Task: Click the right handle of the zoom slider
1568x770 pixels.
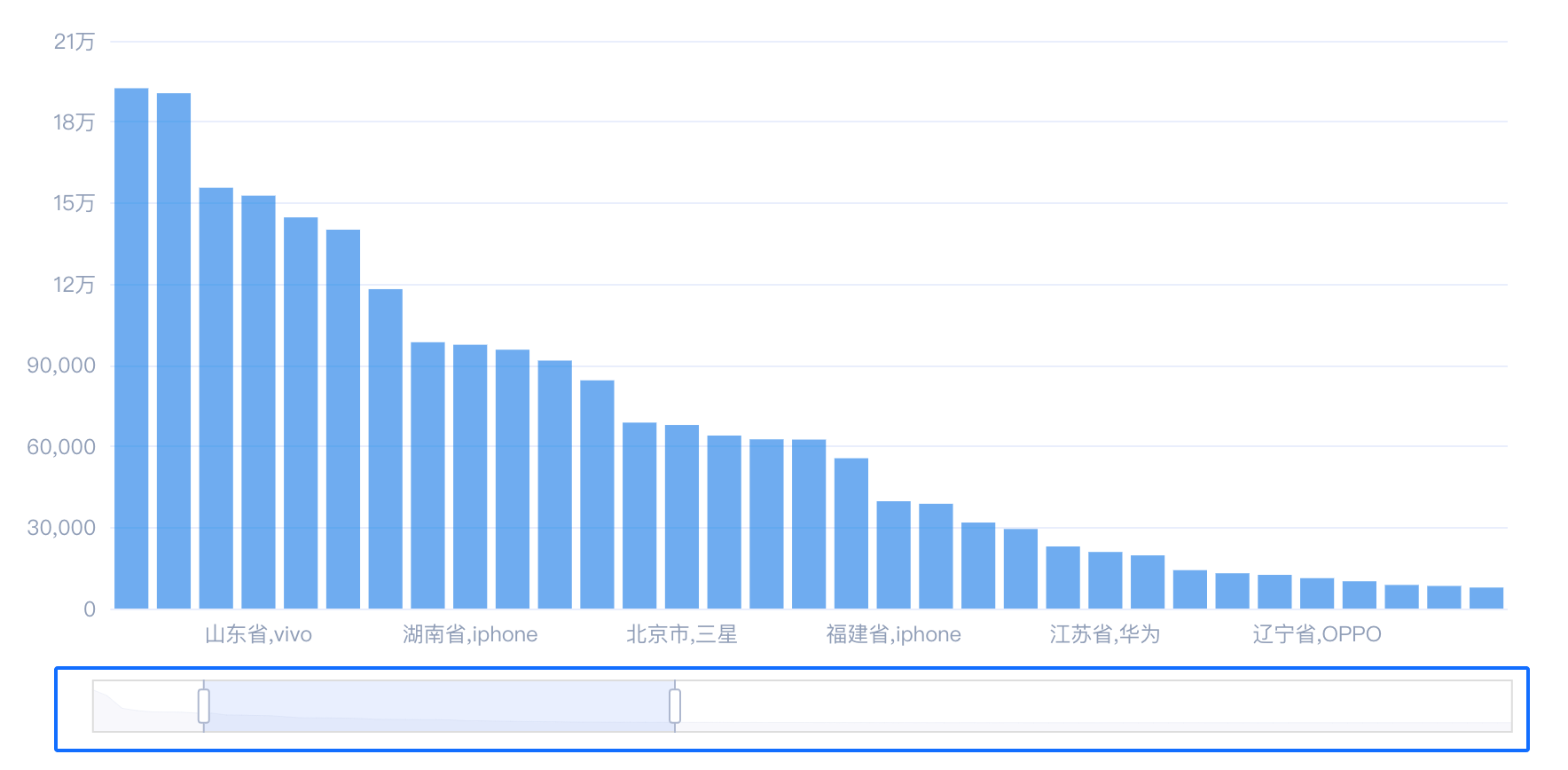Action: coord(675,706)
